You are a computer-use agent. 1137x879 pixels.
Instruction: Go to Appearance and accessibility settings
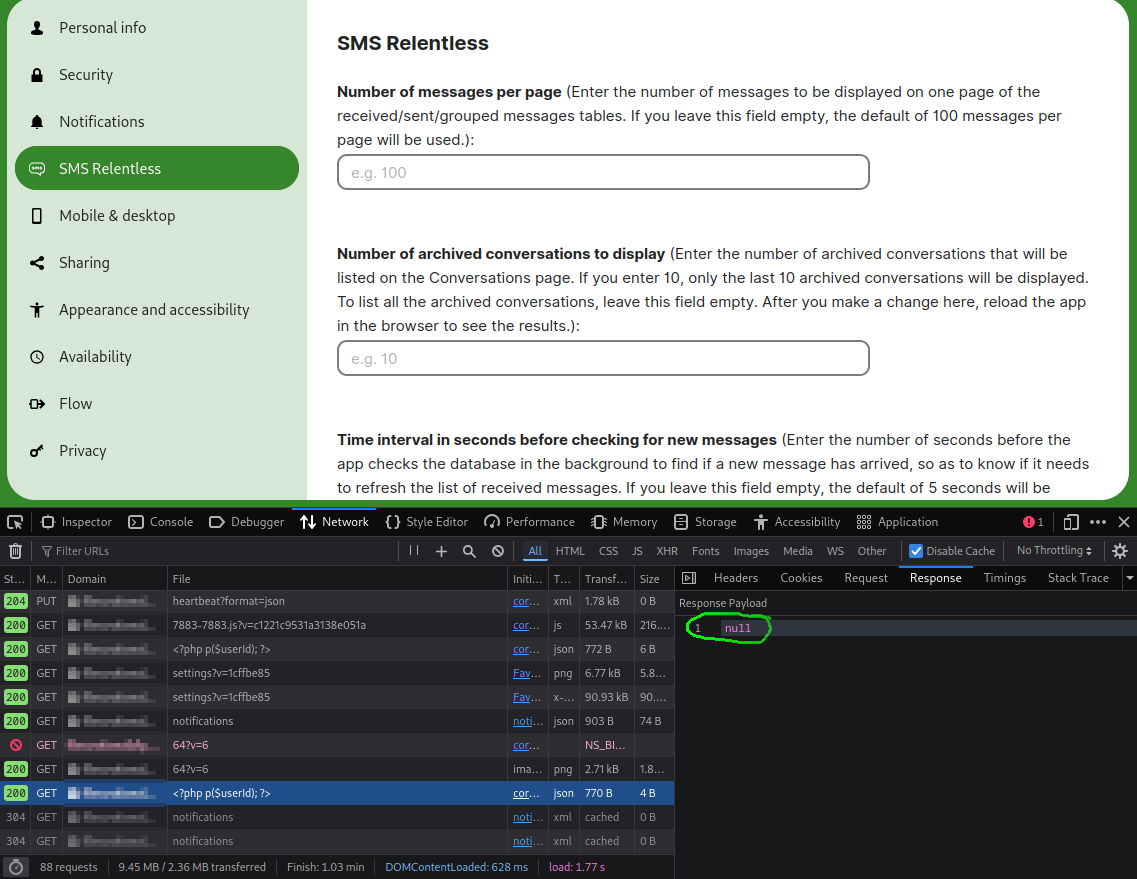154,310
